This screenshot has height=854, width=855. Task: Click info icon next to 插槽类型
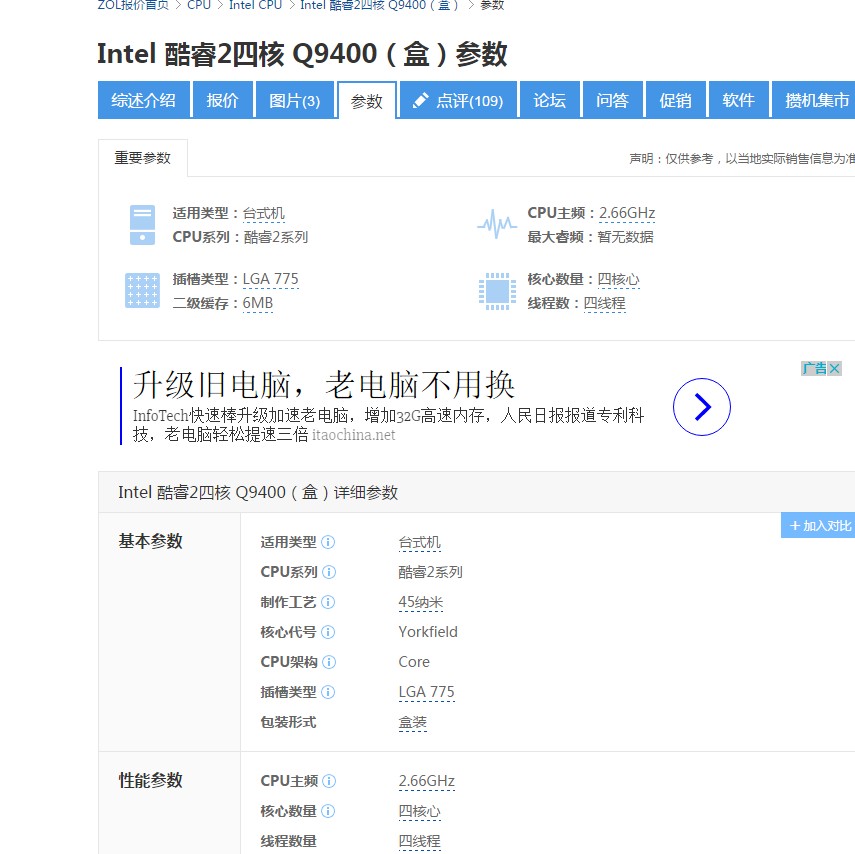328,692
